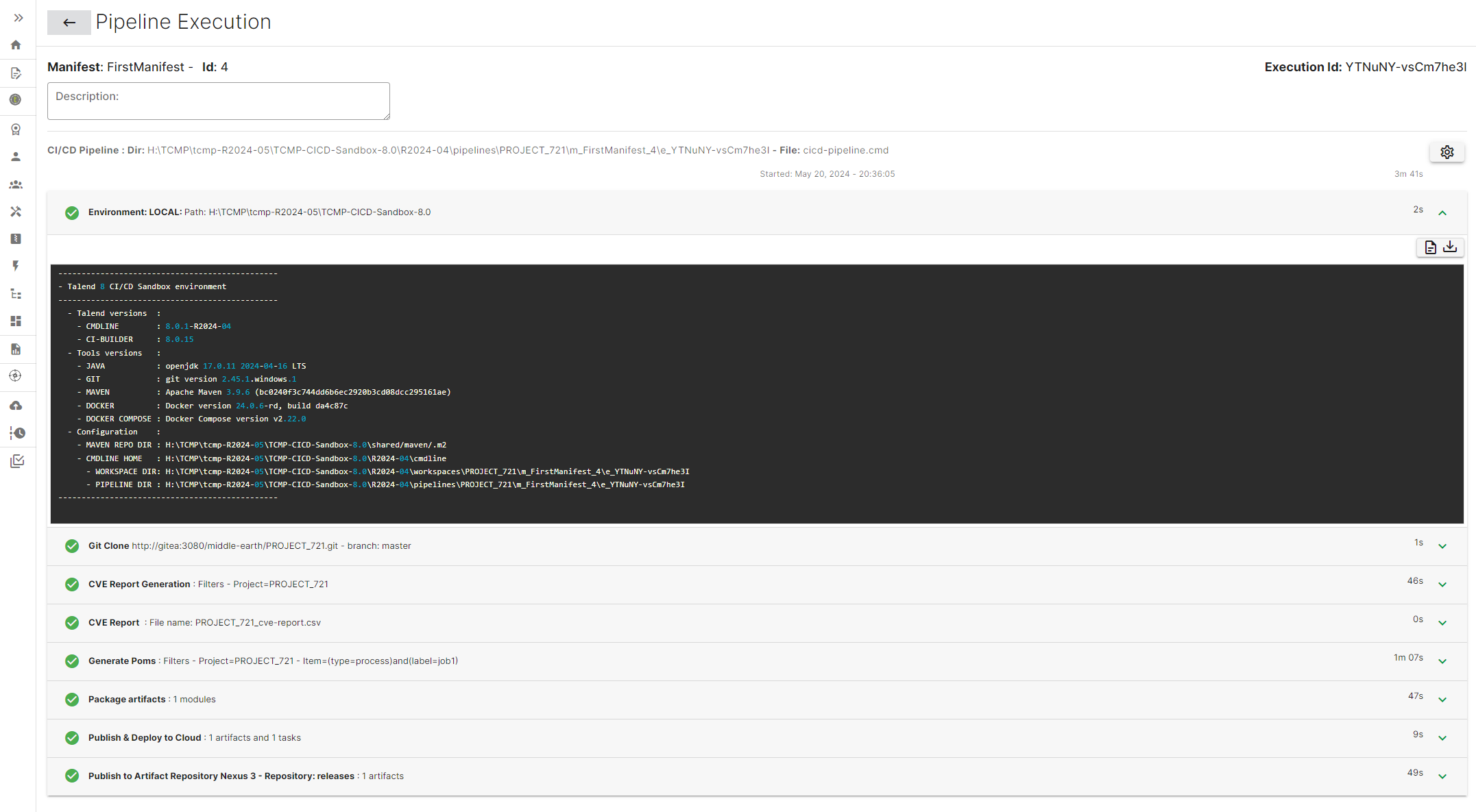The image size is (1476, 812).
Task: Click the round green logo sidebar icon
Action: (16, 100)
